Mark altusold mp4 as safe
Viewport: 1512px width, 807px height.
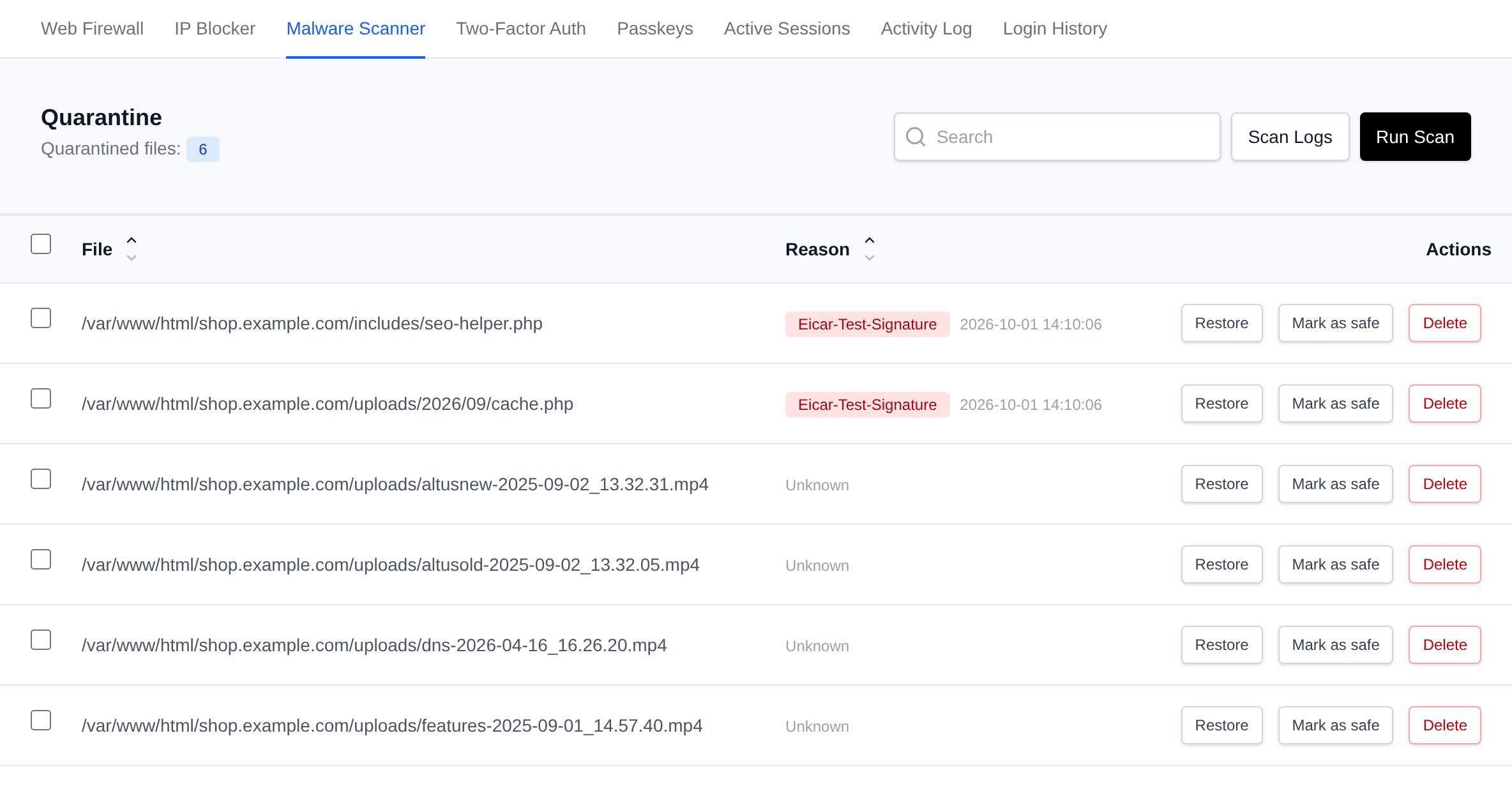[1335, 564]
